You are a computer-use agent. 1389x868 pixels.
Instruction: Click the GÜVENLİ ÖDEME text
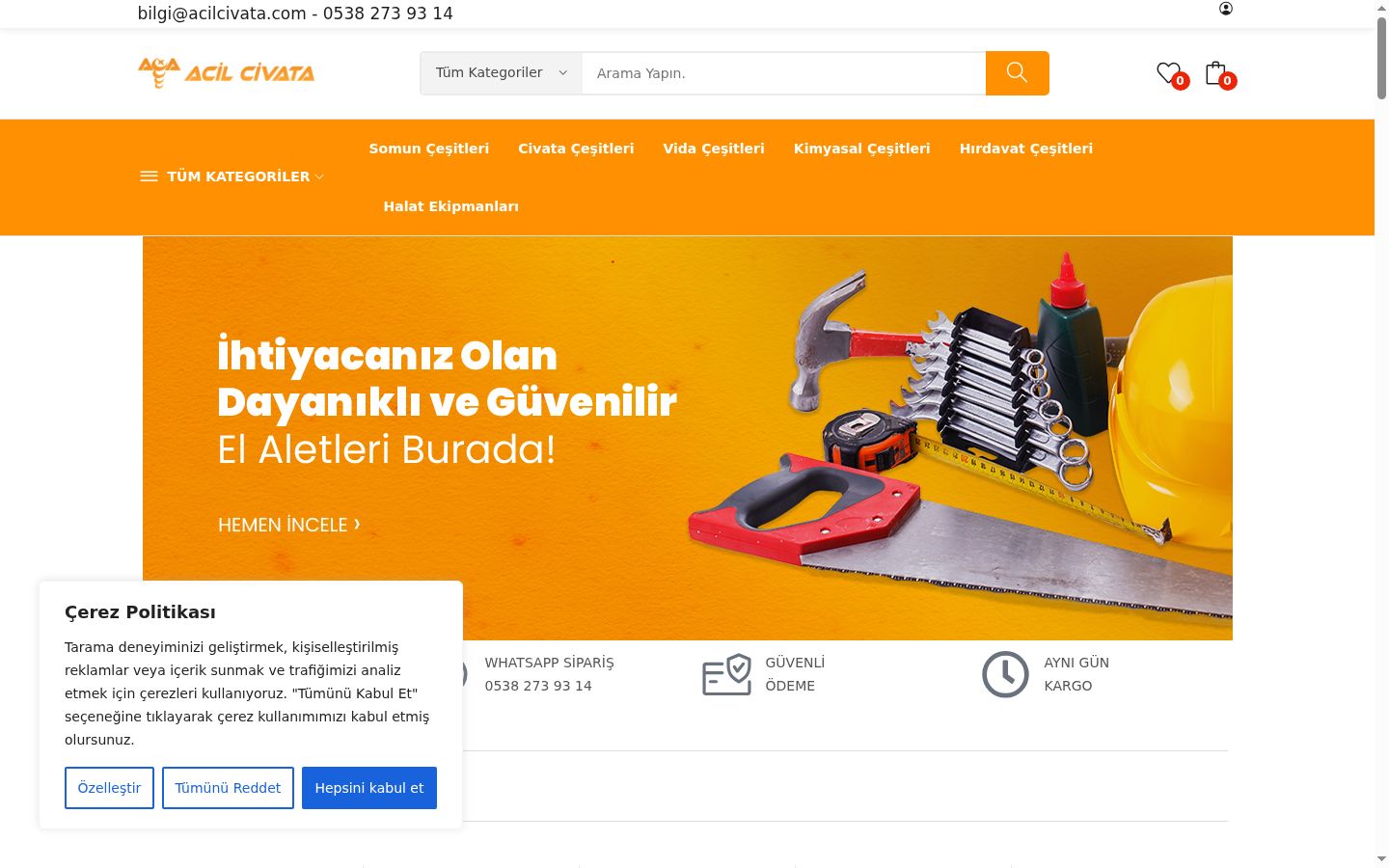[795, 674]
